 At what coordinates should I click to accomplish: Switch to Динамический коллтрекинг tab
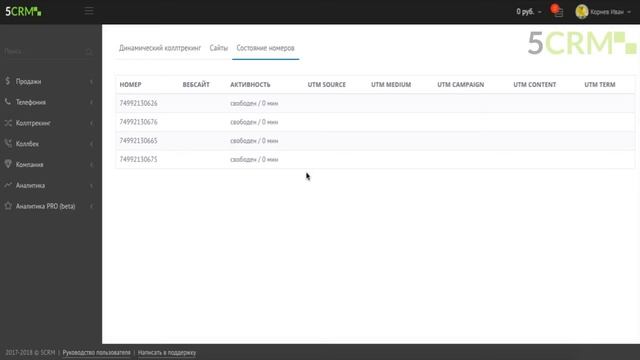click(160, 48)
